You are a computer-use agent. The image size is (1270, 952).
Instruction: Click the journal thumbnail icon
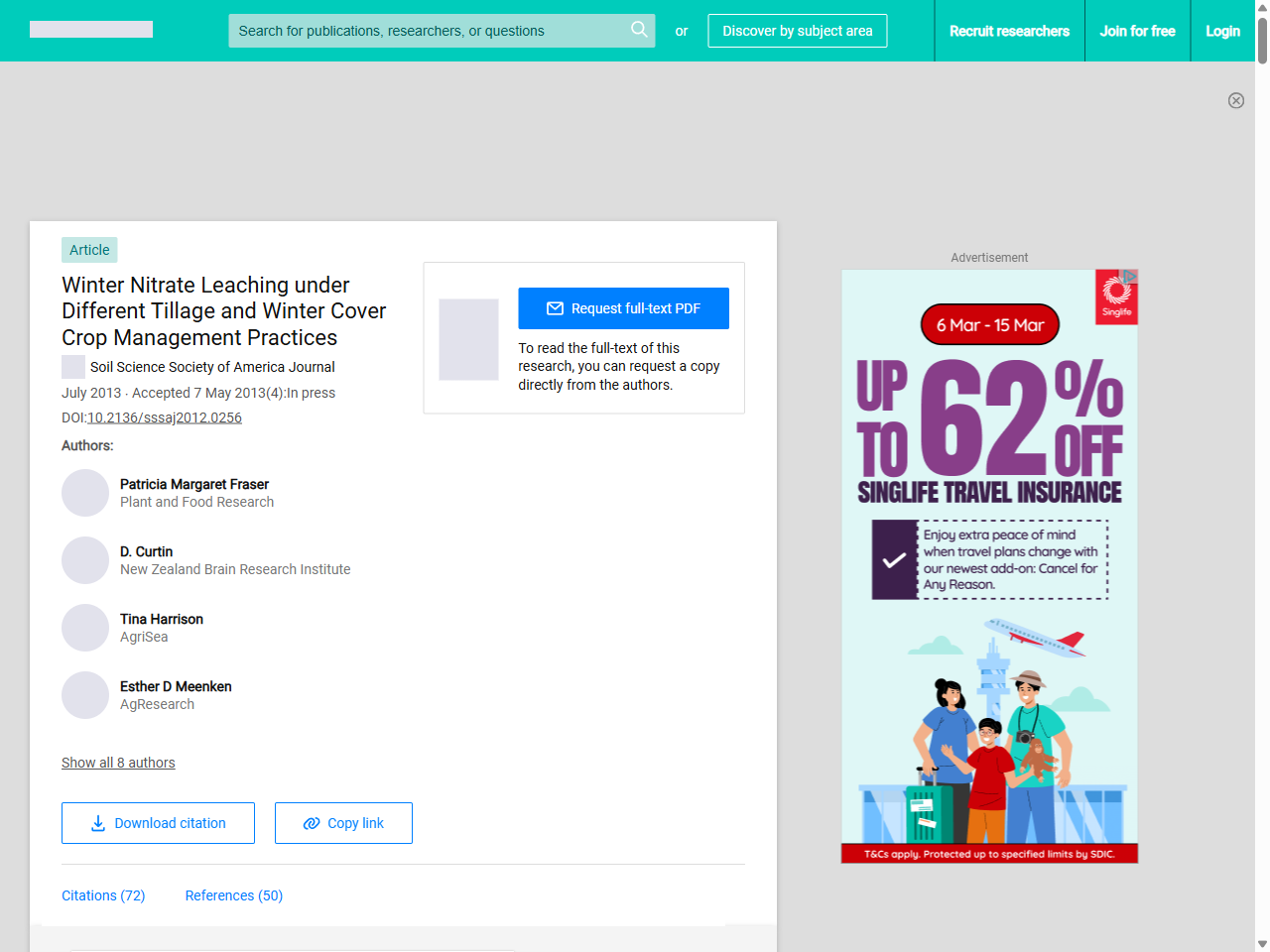pos(73,367)
